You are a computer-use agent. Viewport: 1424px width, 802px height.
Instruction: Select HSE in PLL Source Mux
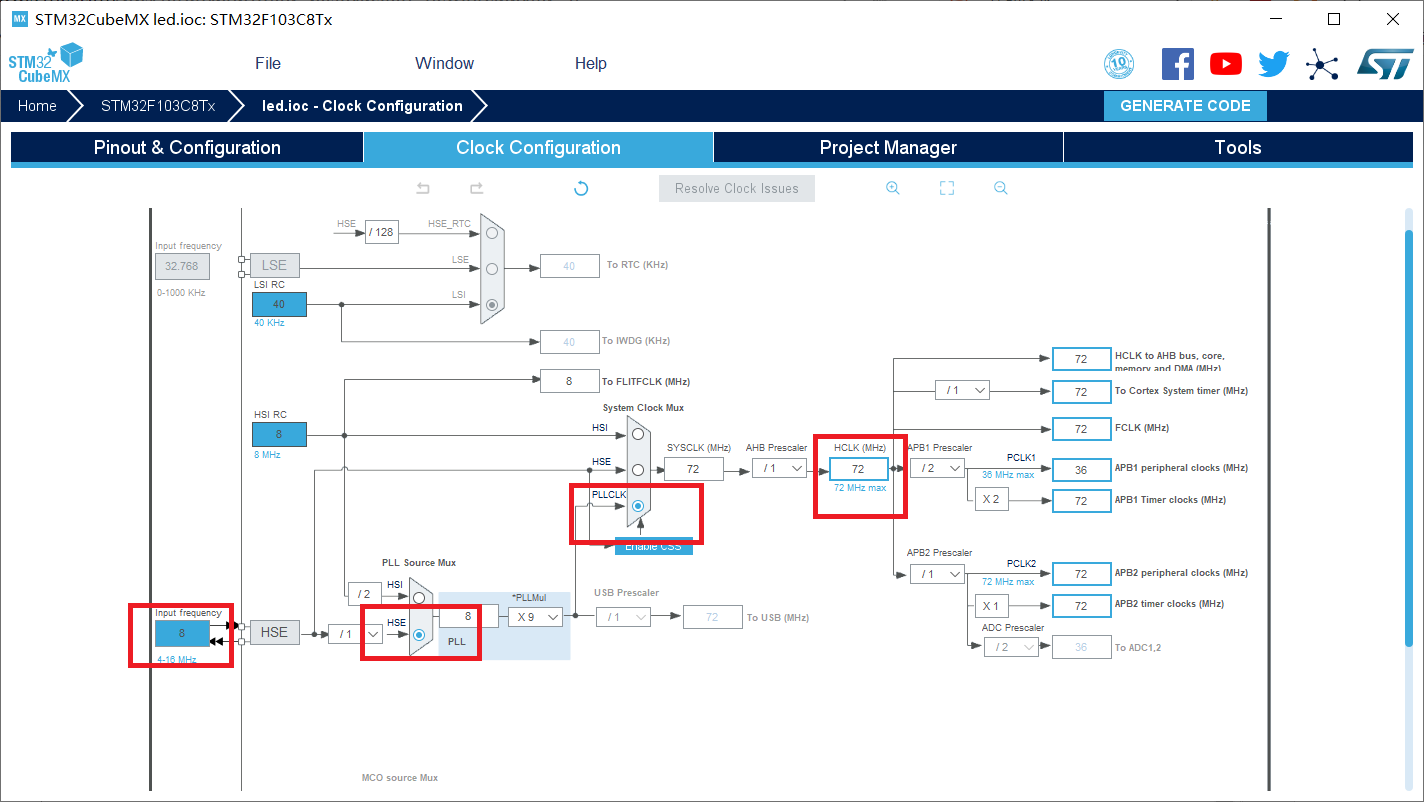tap(419, 634)
